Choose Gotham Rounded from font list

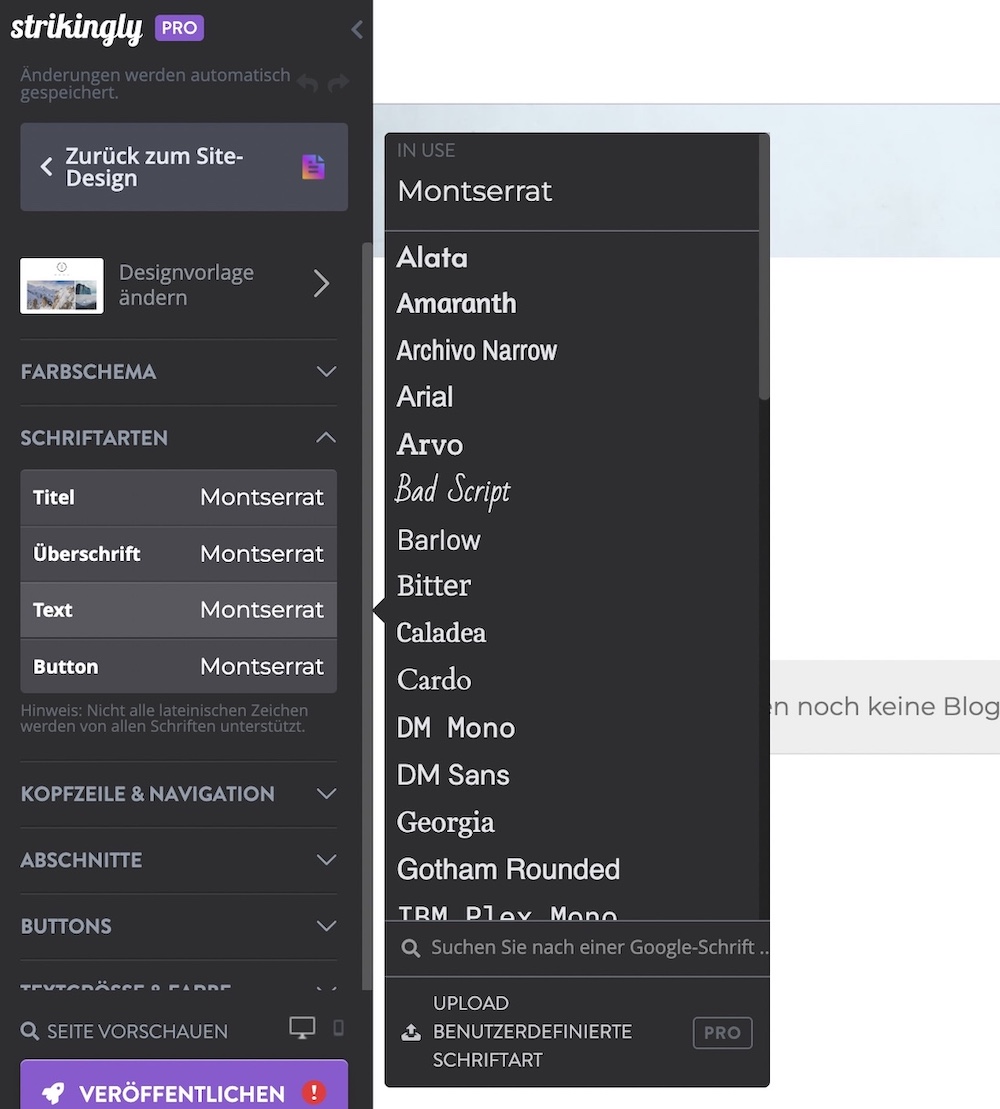pyautogui.click(x=508, y=869)
